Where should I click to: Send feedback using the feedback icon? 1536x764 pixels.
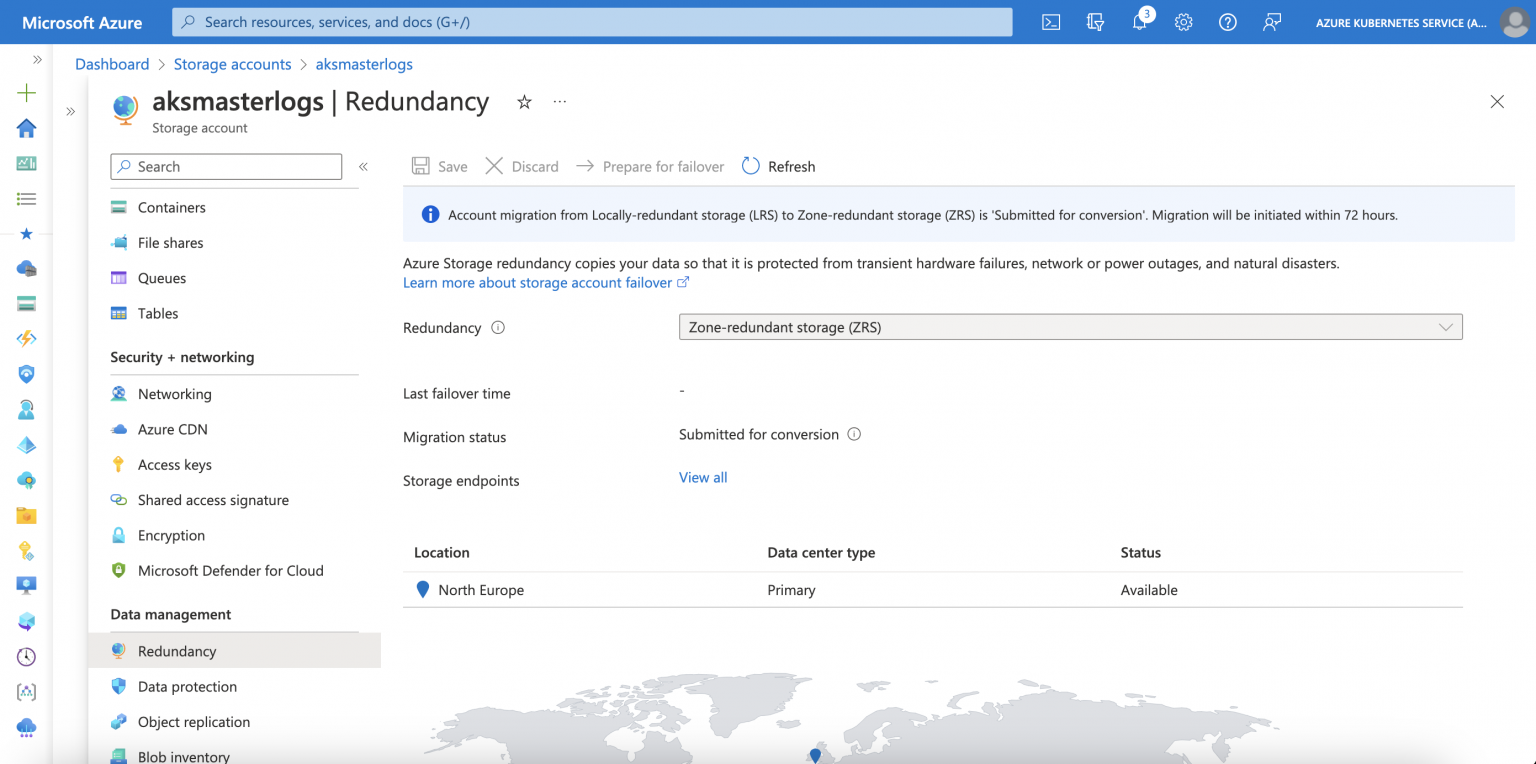point(1271,22)
